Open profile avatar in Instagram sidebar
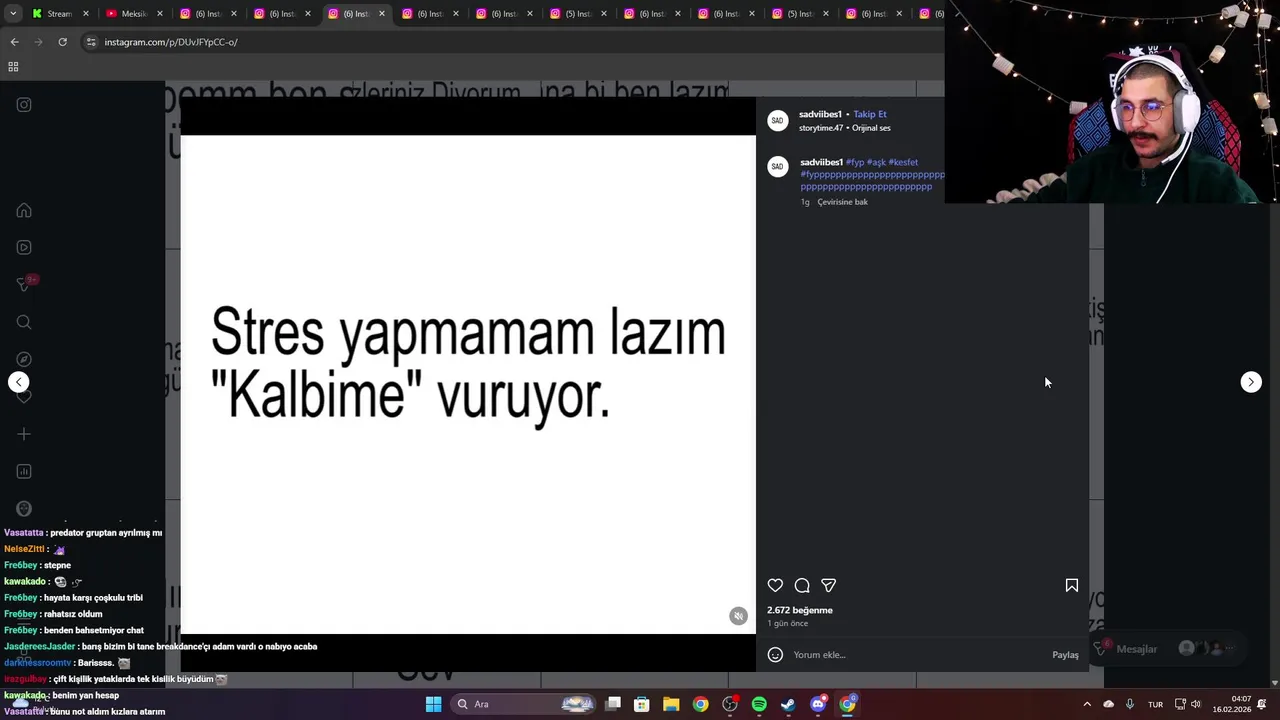1280x720 pixels. 24,509
